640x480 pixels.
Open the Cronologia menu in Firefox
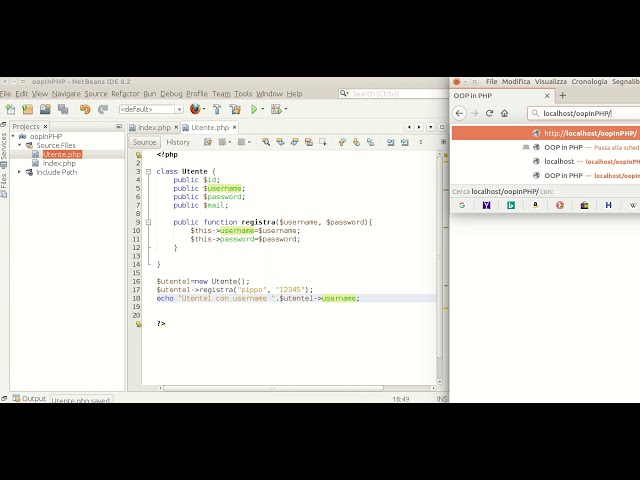(589, 82)
